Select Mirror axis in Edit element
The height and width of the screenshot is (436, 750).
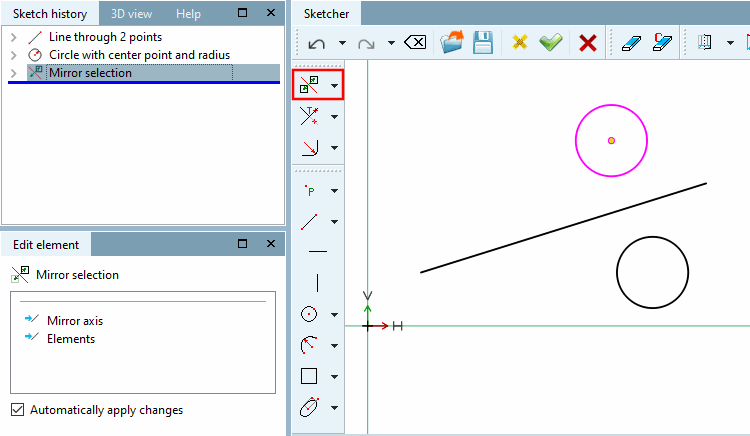pyautogui.click(x=75, y=321)
